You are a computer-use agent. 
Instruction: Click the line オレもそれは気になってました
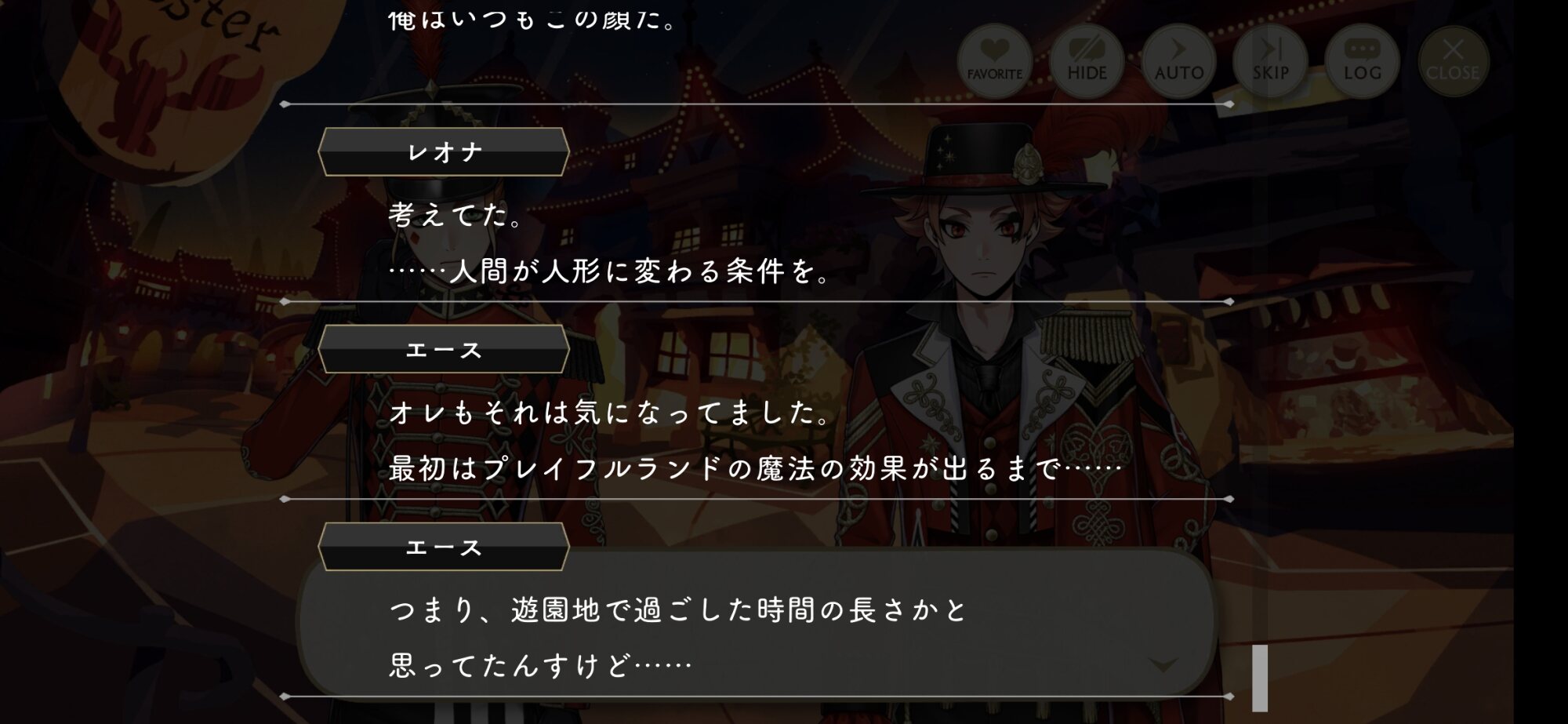click(x=609, y=413)
